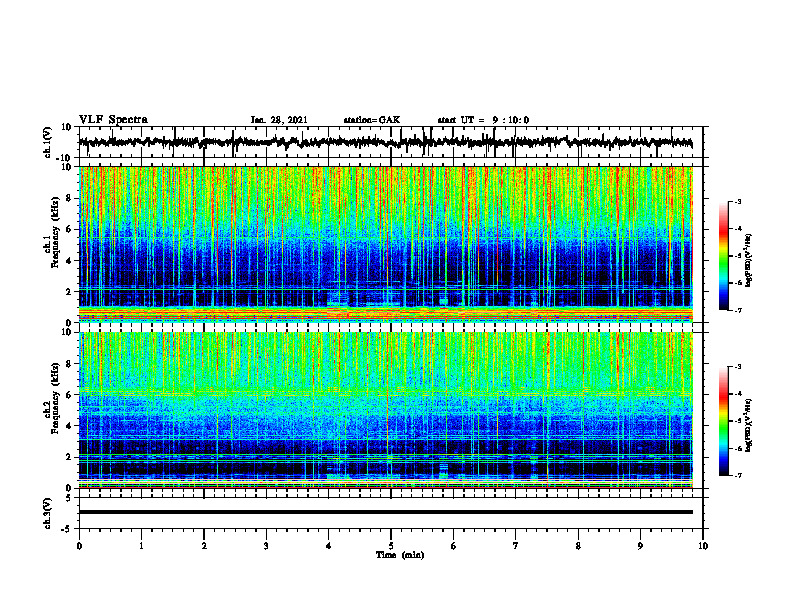Click time-axis tick label '8'
The image size is (792, 612).
[x=578, y=546]
